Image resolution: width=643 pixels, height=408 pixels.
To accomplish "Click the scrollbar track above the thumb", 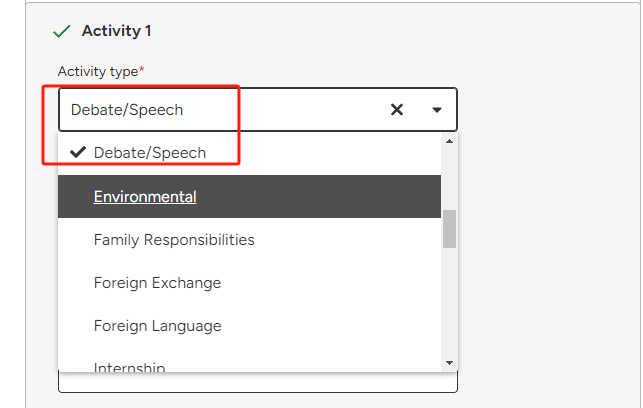I will coord(449,180).
